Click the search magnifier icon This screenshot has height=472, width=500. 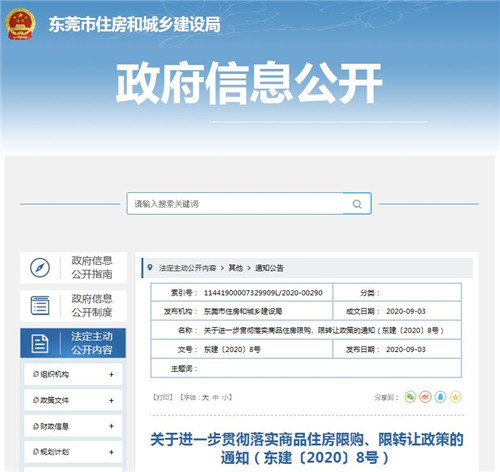click(357, 204)
